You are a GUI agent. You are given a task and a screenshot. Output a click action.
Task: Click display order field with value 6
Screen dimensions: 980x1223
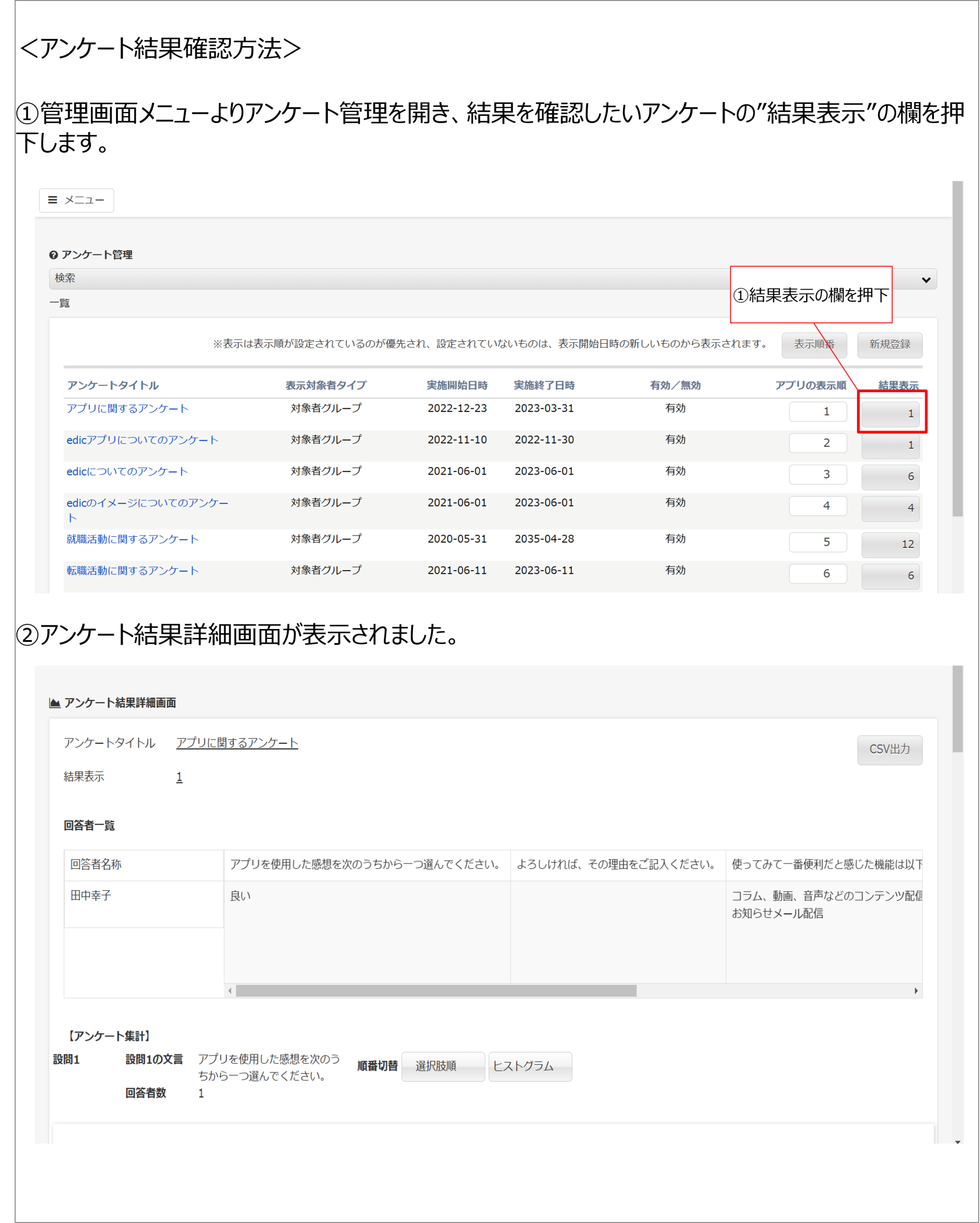tap(818, 574)
